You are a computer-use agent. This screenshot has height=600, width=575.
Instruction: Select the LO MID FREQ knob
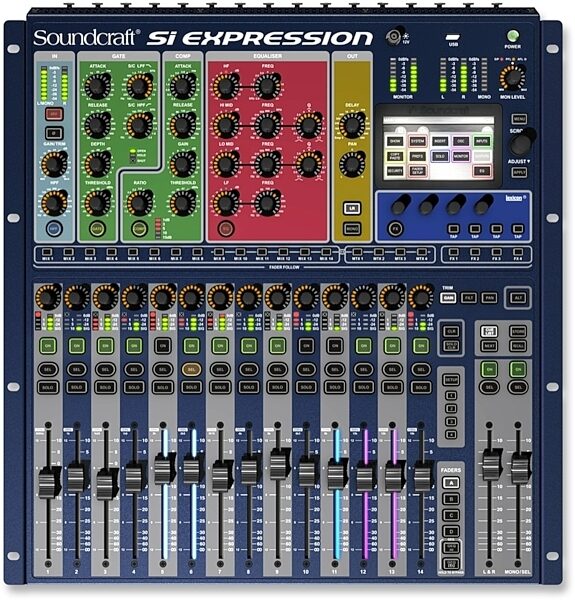pos(268,164)
